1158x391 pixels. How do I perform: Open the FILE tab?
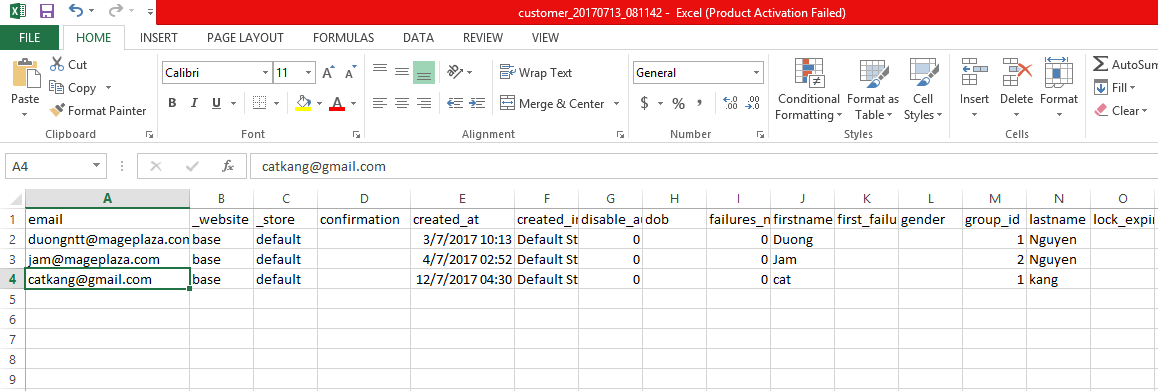[30, 38]
